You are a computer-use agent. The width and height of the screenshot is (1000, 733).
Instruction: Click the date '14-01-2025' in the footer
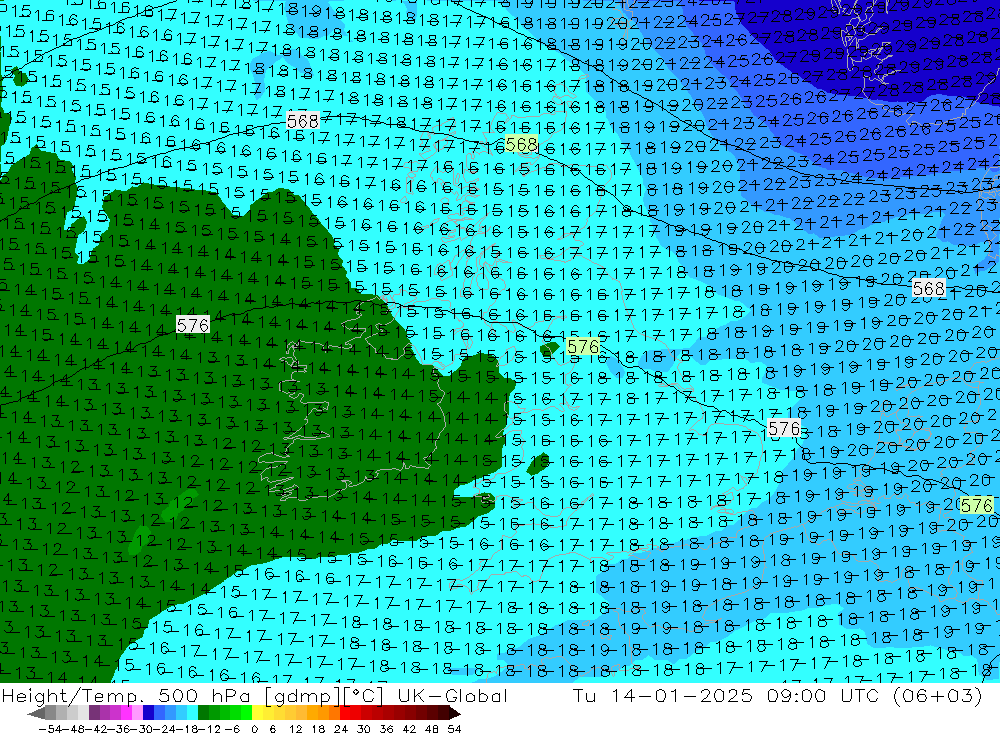tap(682, 695)
